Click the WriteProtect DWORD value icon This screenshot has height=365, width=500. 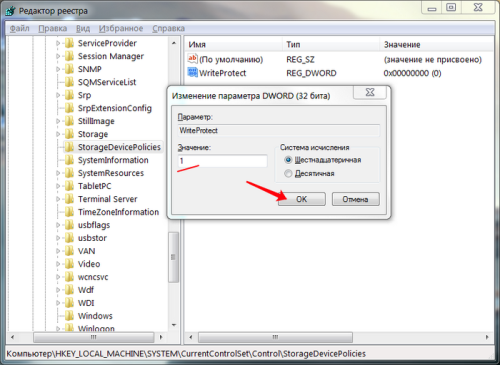[193, 72]
